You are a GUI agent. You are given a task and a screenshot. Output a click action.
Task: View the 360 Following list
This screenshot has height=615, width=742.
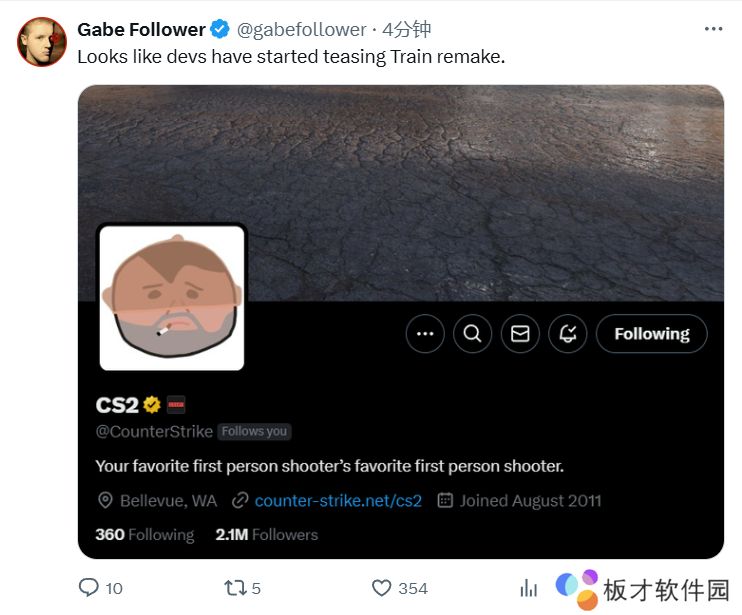[144, 535]
